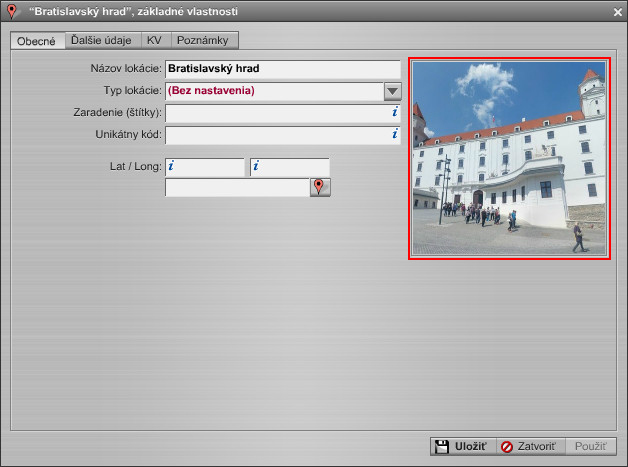Click the info icon in the latitude field
Screen dimensions: 628x467
coord(171,166)
